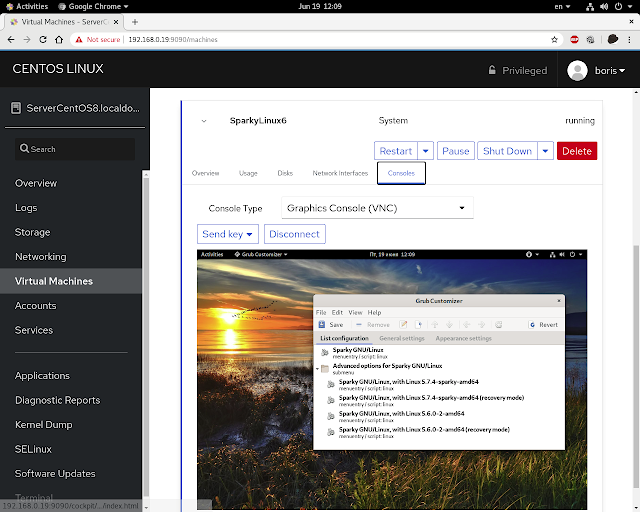Click the Restart button
Screen dimensions: 640x512
396,151
